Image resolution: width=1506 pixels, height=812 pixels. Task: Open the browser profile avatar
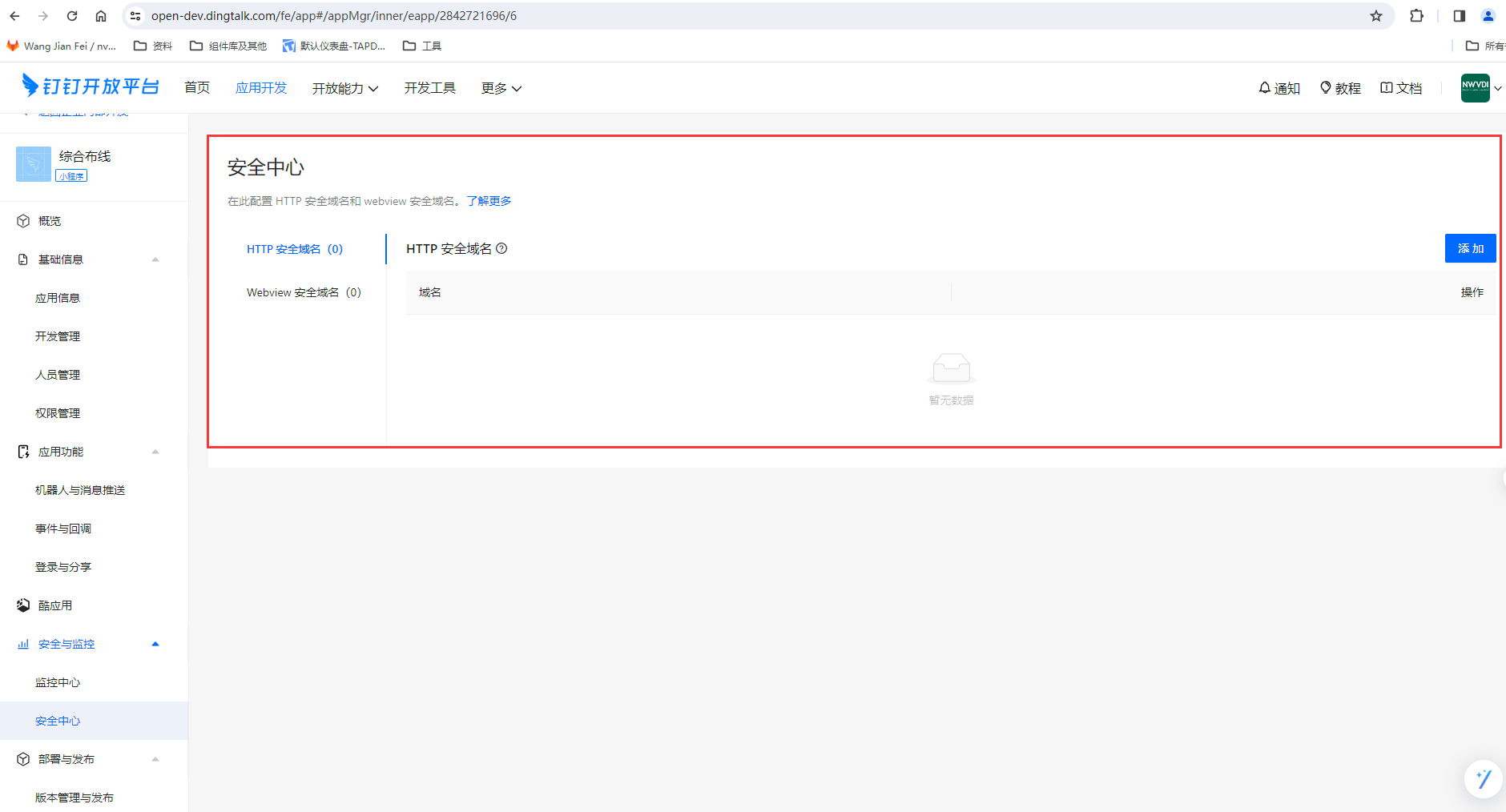pos(1488,16)
